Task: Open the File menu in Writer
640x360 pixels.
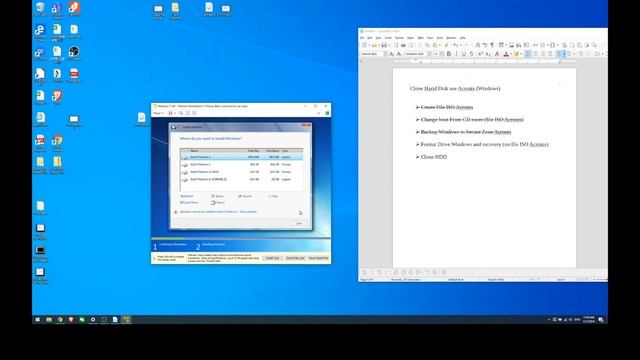Action: [x=362, y=38]
